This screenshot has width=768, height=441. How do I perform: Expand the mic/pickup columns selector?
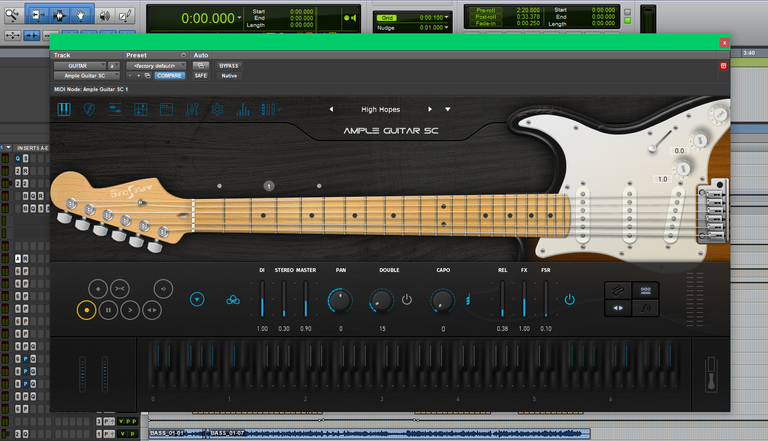[270, 109]
